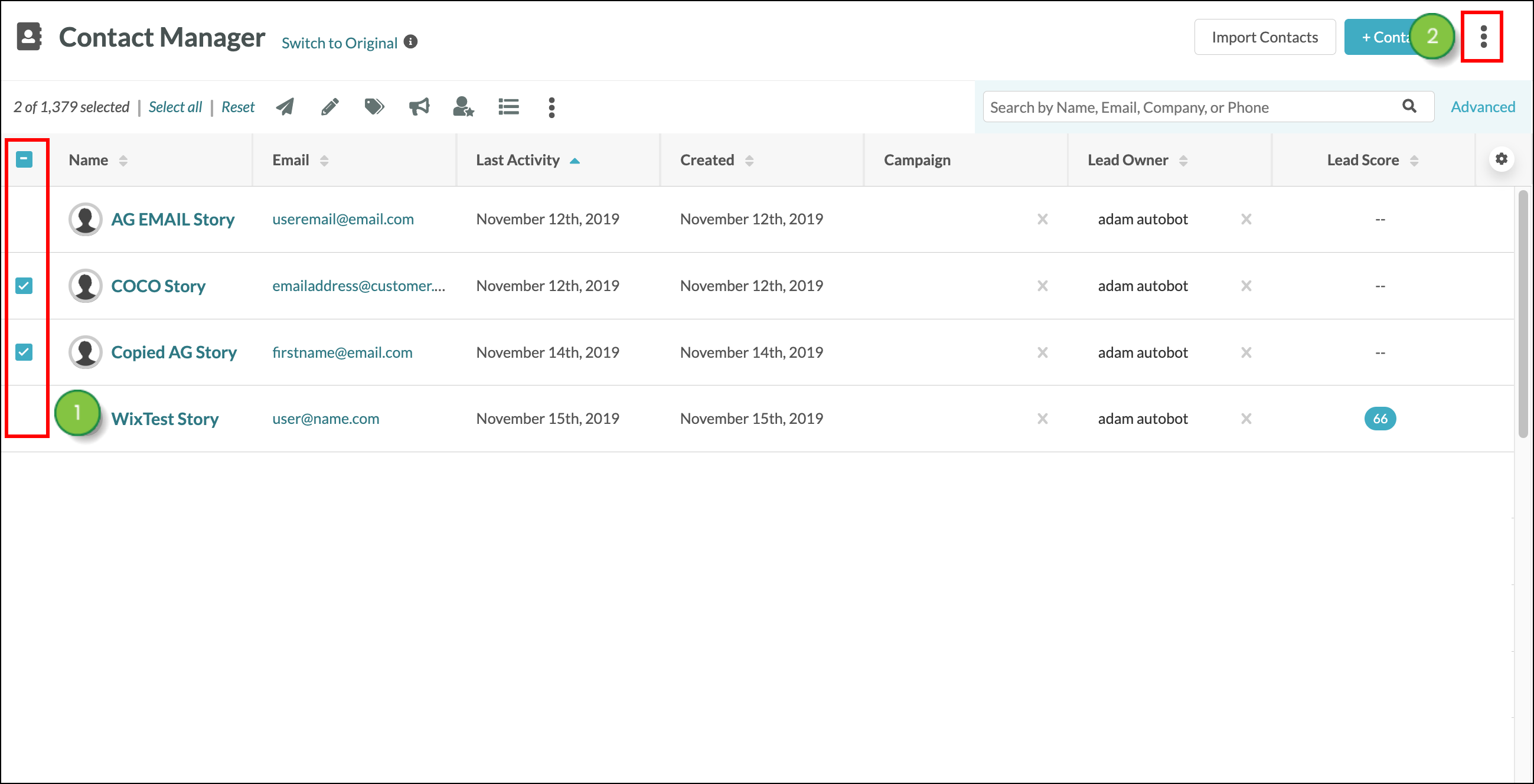Click the November 15th, 2019 last activity cell
The width and height of the screenshot is (1534, 784).
547,419
